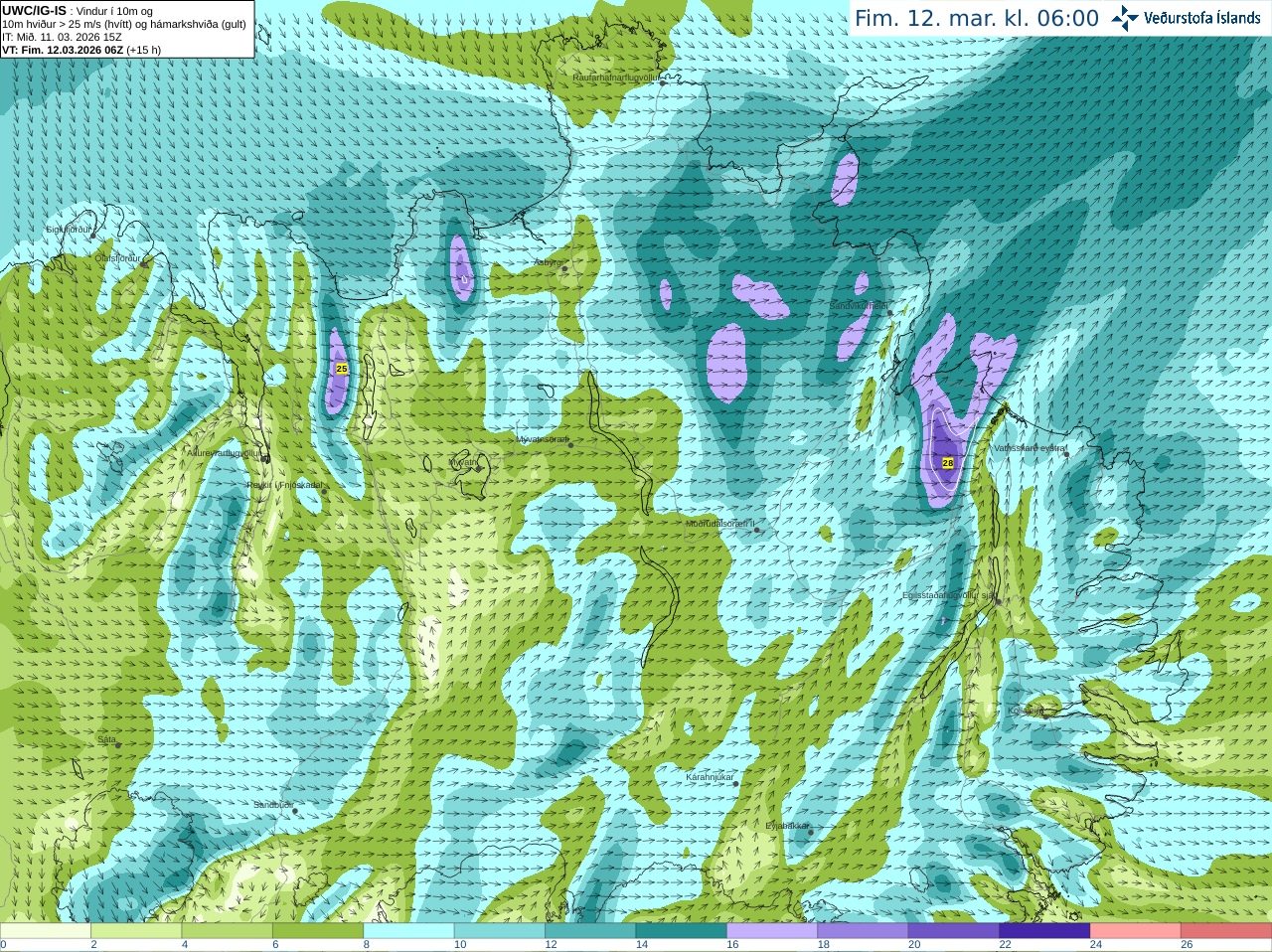The height and width of the screenshot is (952, 1272).
Task: Pick the 0–2 m/s pale yellow swatch
Action: tap(45, 931)
